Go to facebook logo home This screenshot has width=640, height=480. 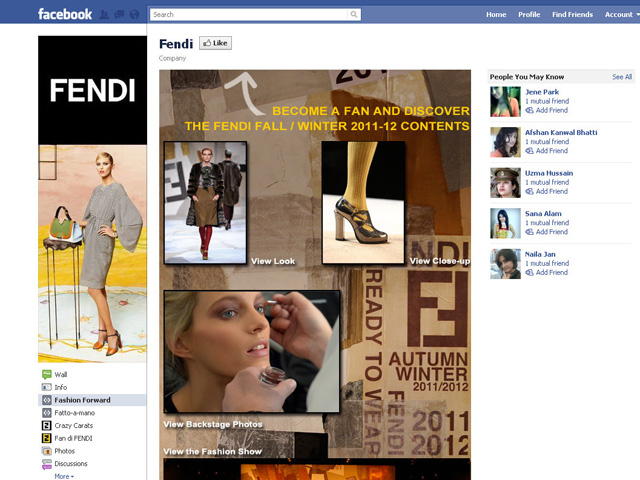coord(65,14)
